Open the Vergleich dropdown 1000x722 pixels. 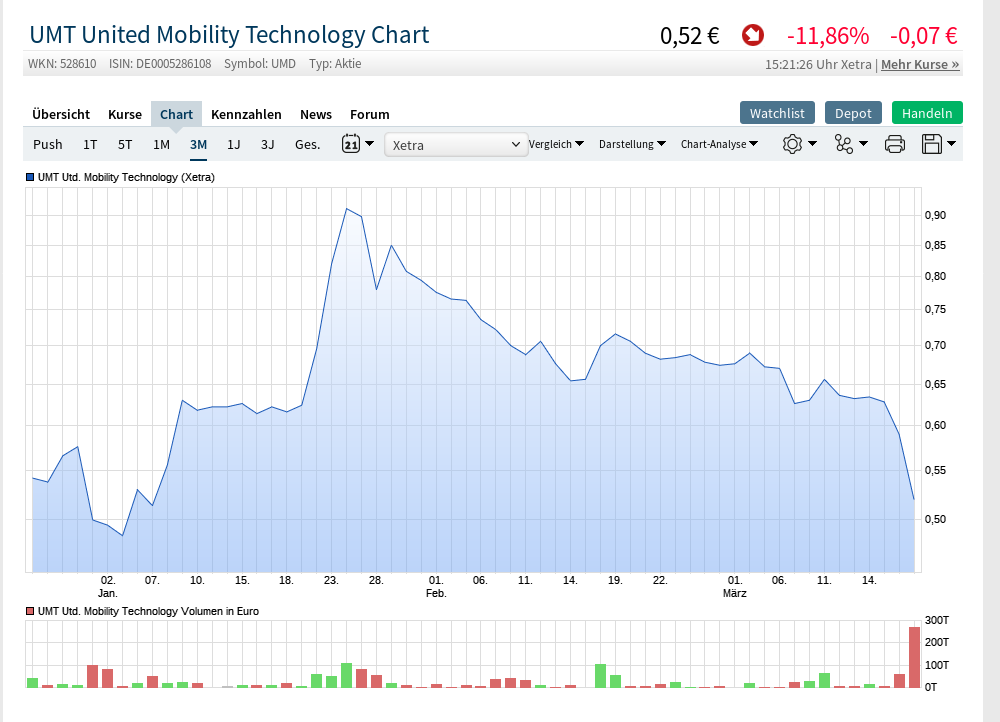[556, 144]
